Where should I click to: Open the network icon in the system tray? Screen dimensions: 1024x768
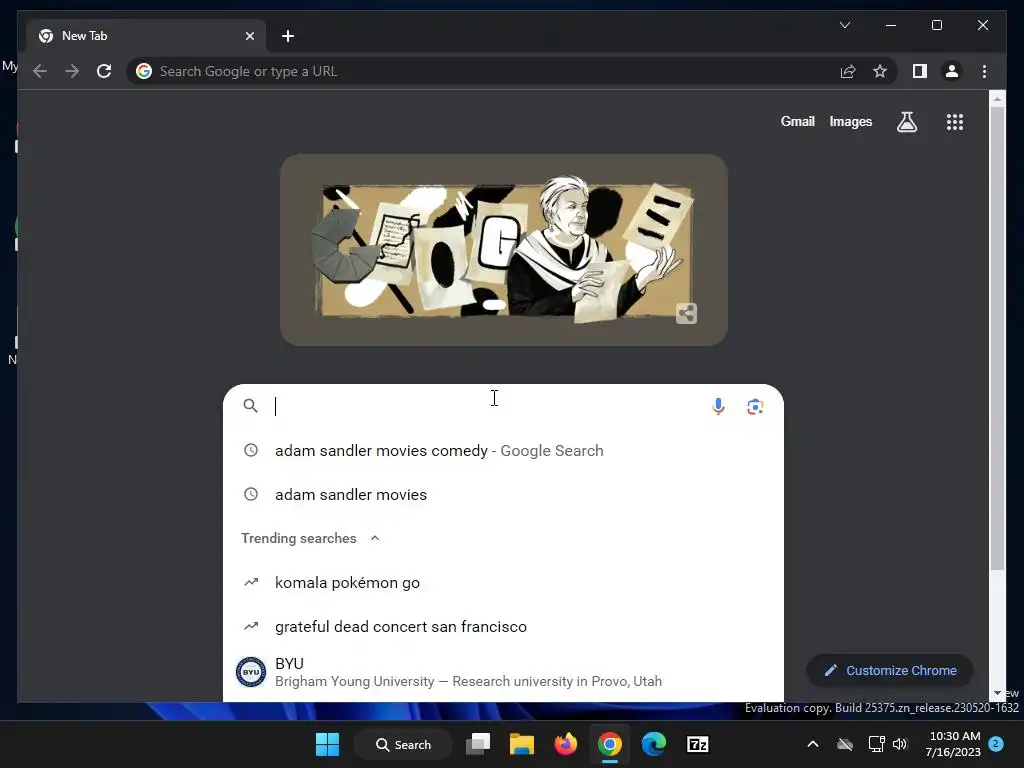pos(876,744)
